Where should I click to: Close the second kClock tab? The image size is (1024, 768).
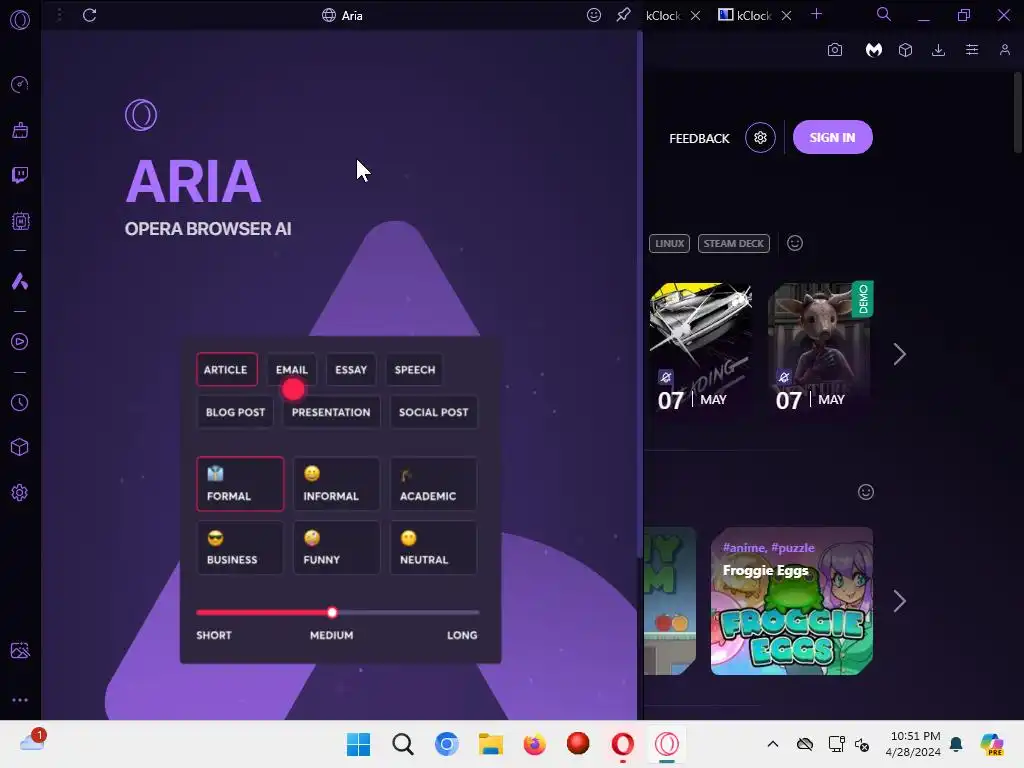pyautogui.click(x=786, y=15)
